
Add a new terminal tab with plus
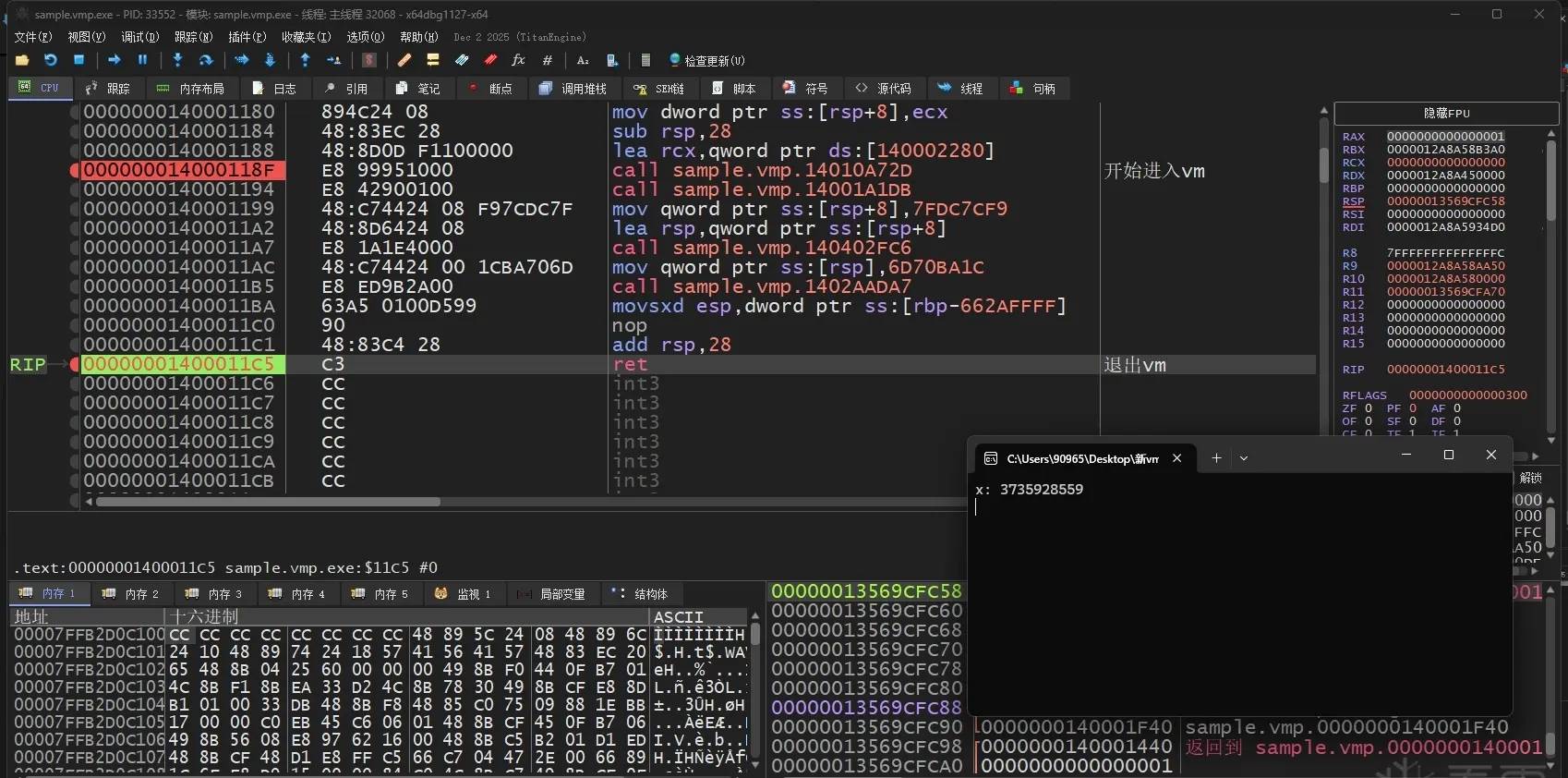(x=1216, y=458)
